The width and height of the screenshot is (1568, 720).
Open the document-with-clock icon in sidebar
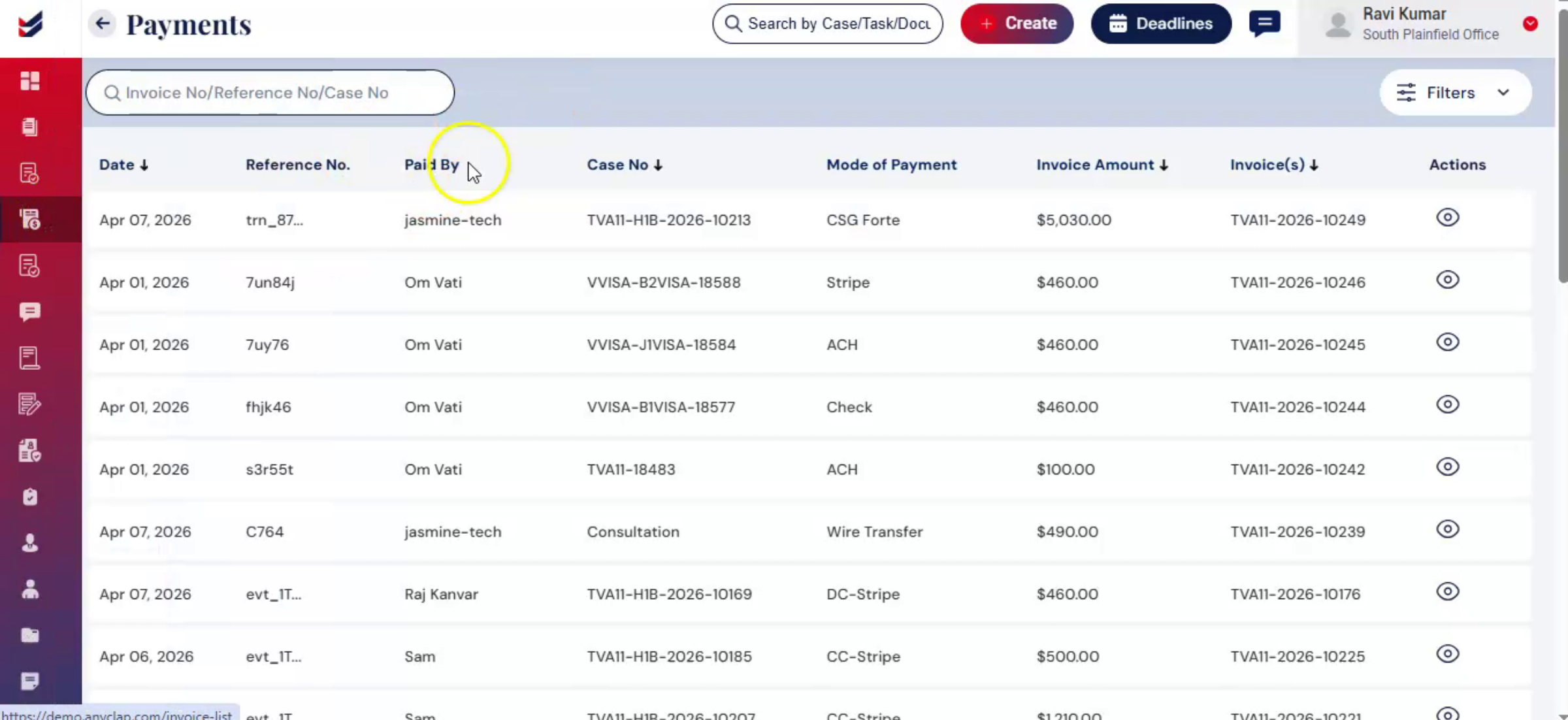tap(30, 173)
